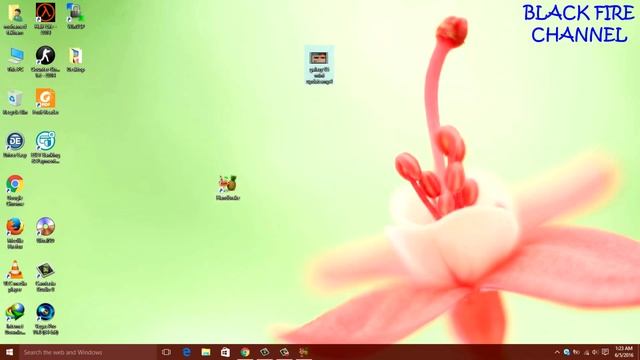Open the taskbar clock and date
640x360 pixels.
[x=624, y=352]
